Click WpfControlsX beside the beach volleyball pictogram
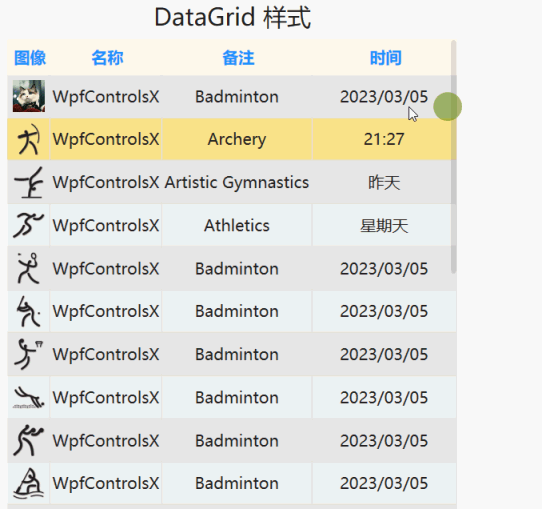The image size is (542, 509). 106,397
